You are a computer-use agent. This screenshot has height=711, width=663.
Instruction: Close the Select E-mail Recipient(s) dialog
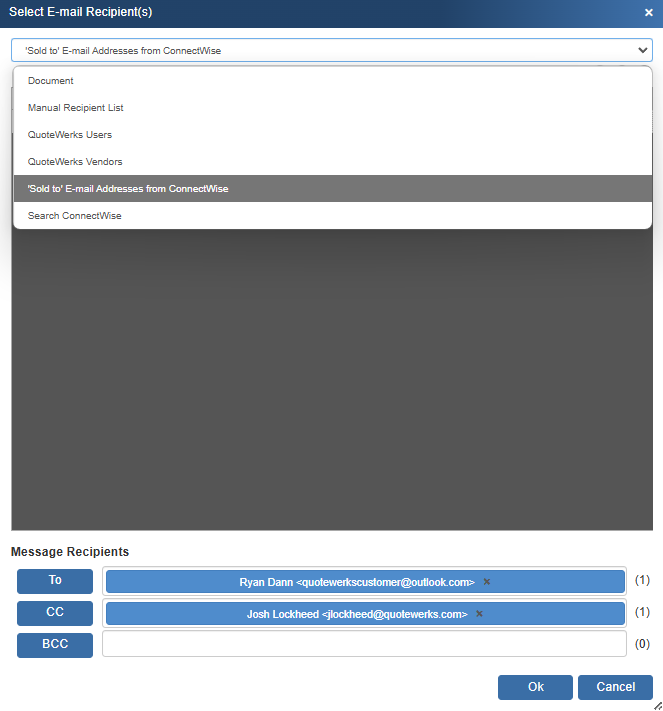tap(648, 13)
